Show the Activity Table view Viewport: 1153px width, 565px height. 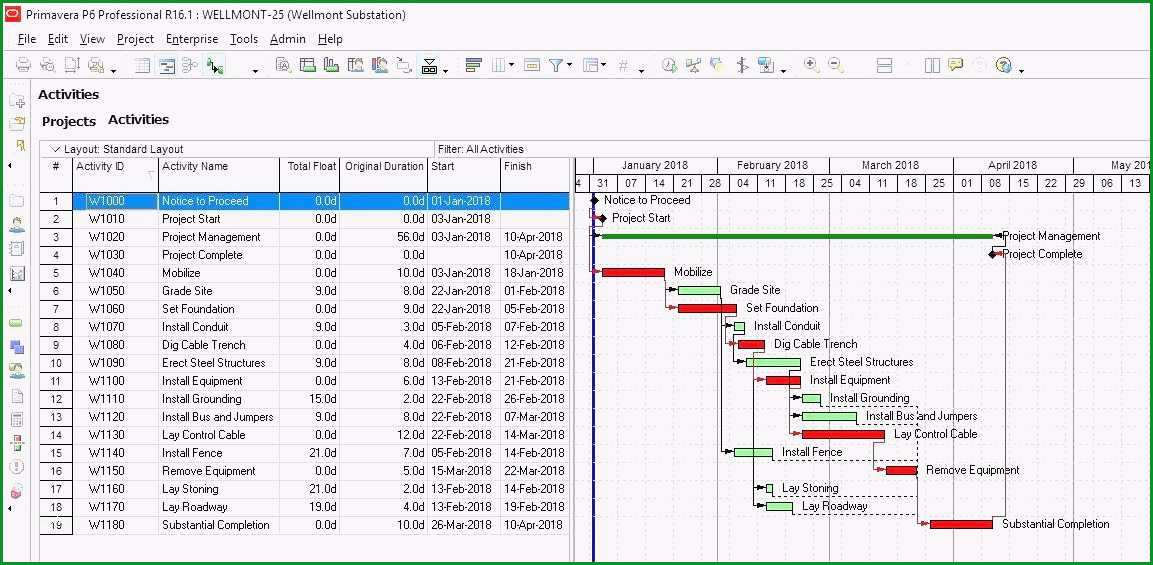point(142,65)
